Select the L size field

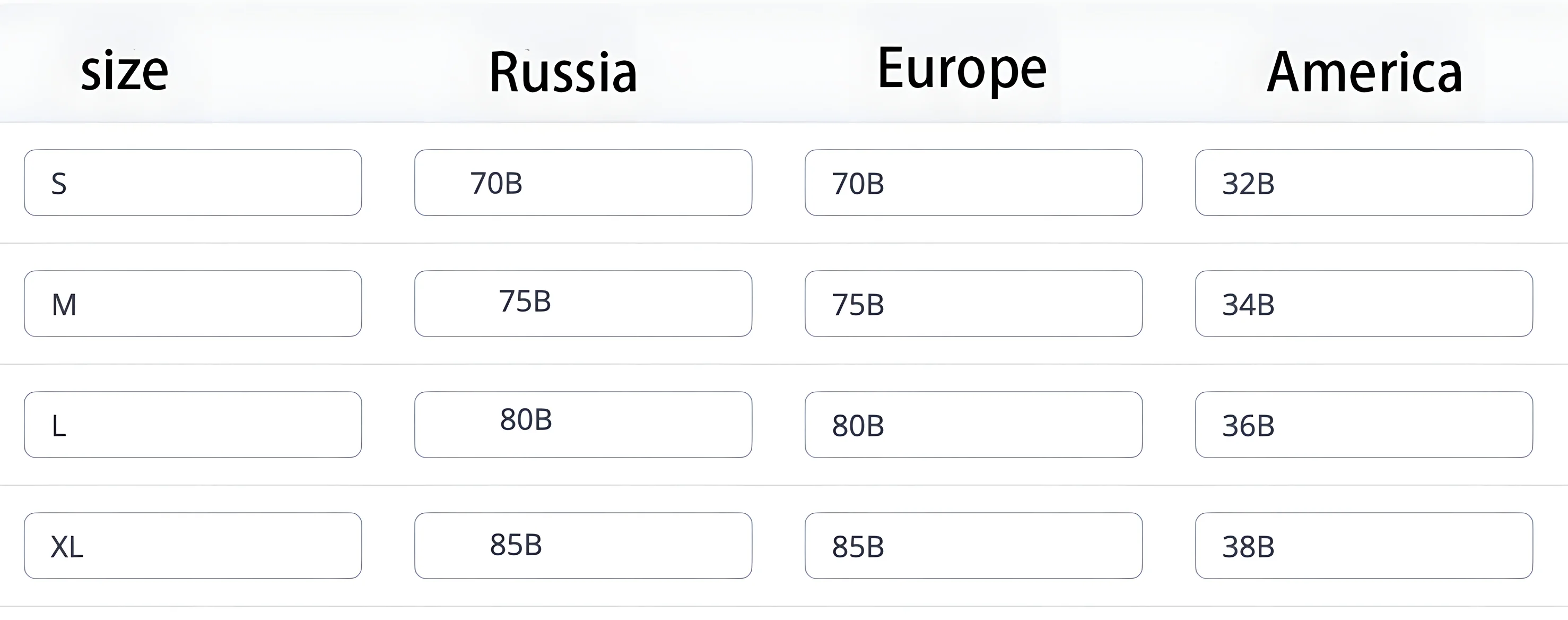pos(193,425)
